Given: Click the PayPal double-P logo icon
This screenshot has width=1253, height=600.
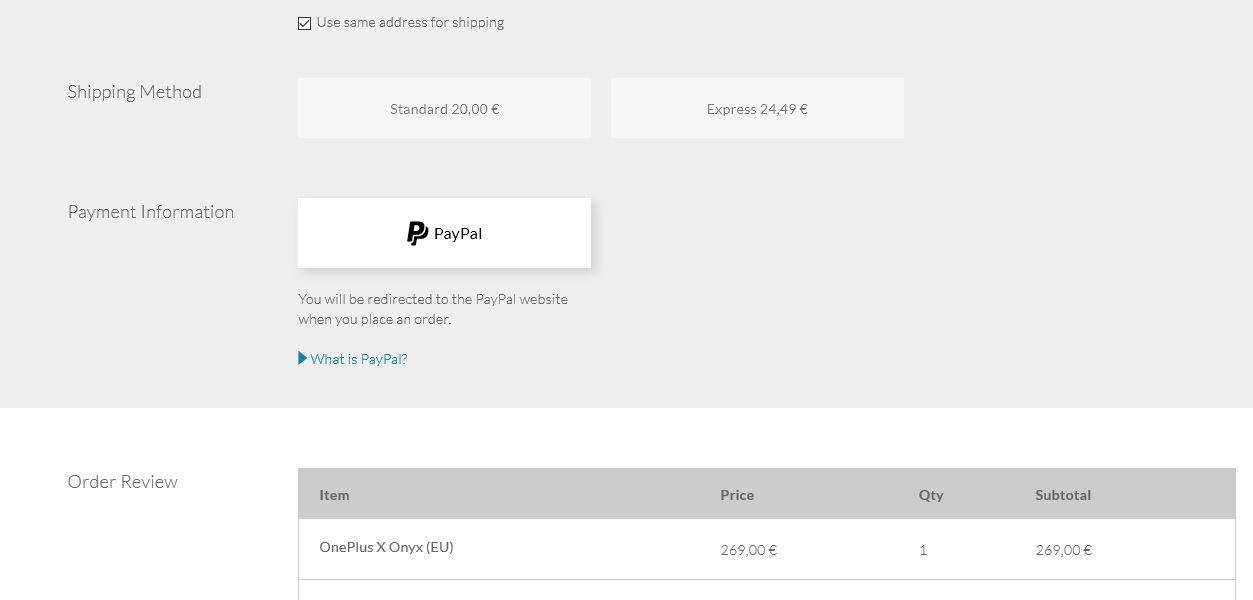Looking at the screenshot, I should (x=417, y=234).
